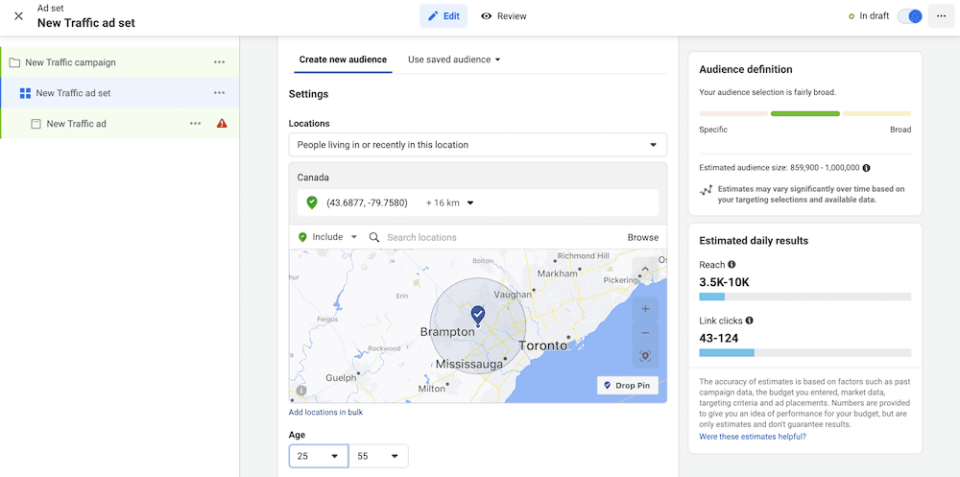Collapse the map with chevron button
960x477 pixels.
[645, 268]
